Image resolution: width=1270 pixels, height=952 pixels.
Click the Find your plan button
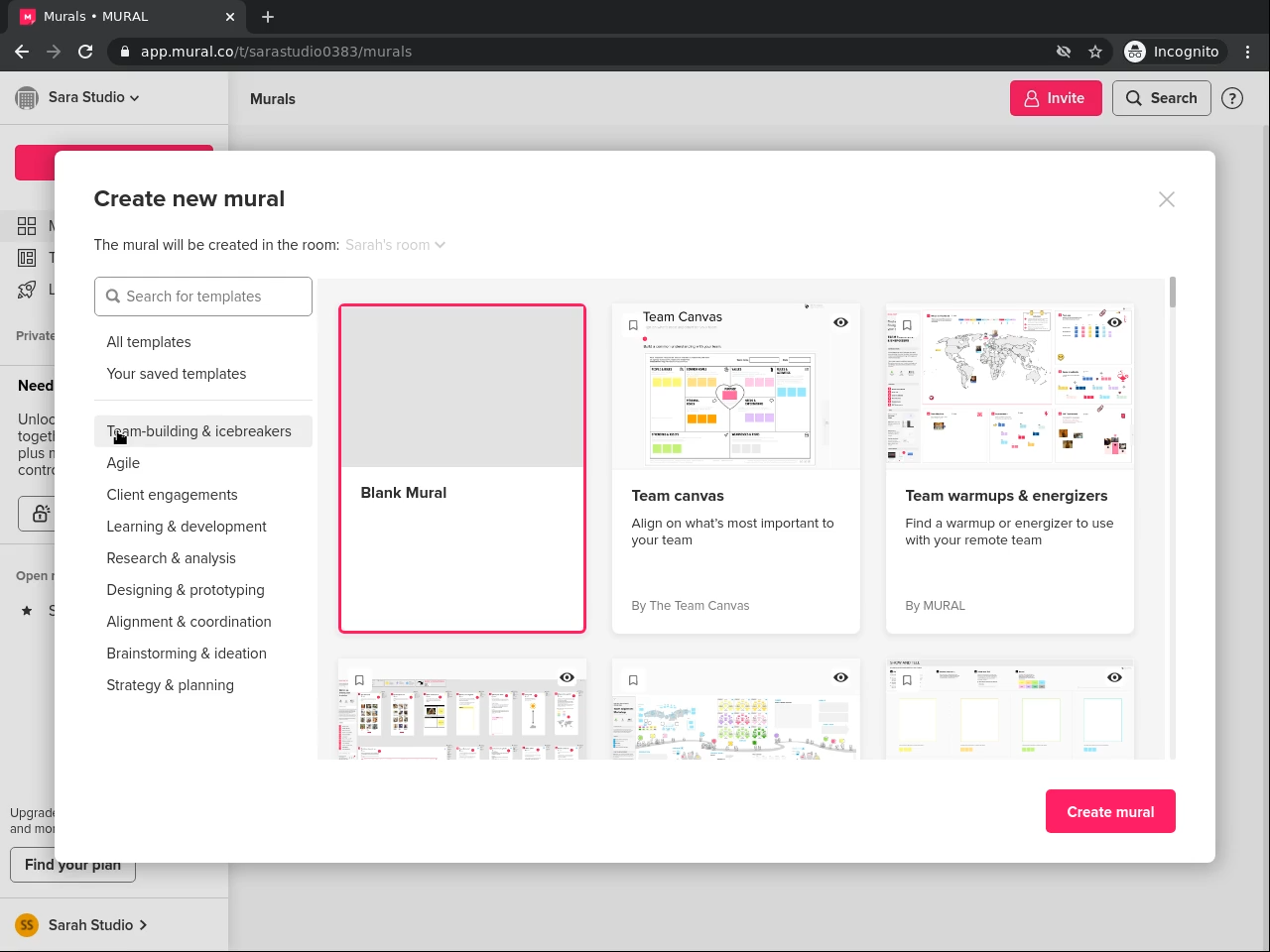(72, 865)
